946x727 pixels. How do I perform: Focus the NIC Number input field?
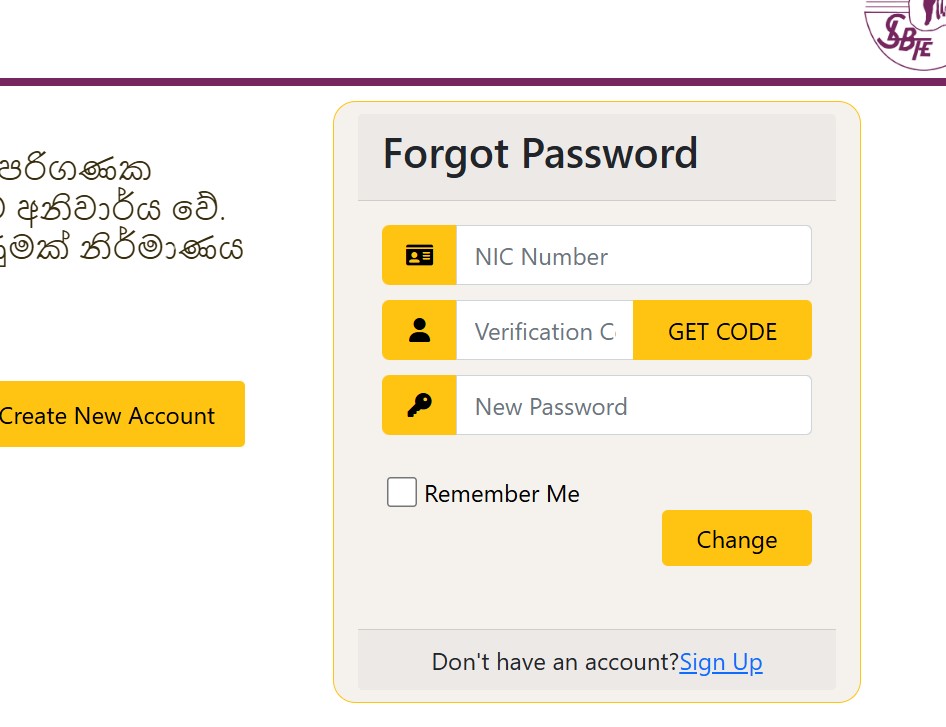point(633,255)
